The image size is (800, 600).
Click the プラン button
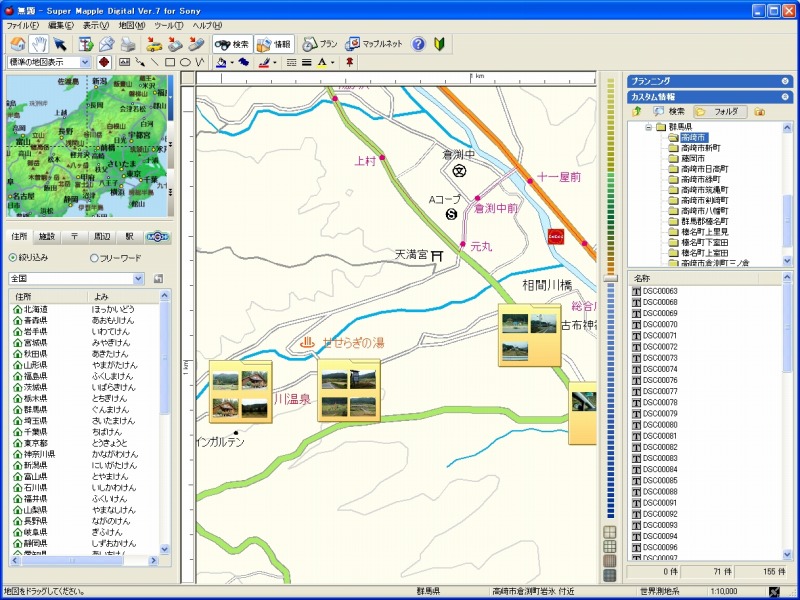click(x=320, y=44)
